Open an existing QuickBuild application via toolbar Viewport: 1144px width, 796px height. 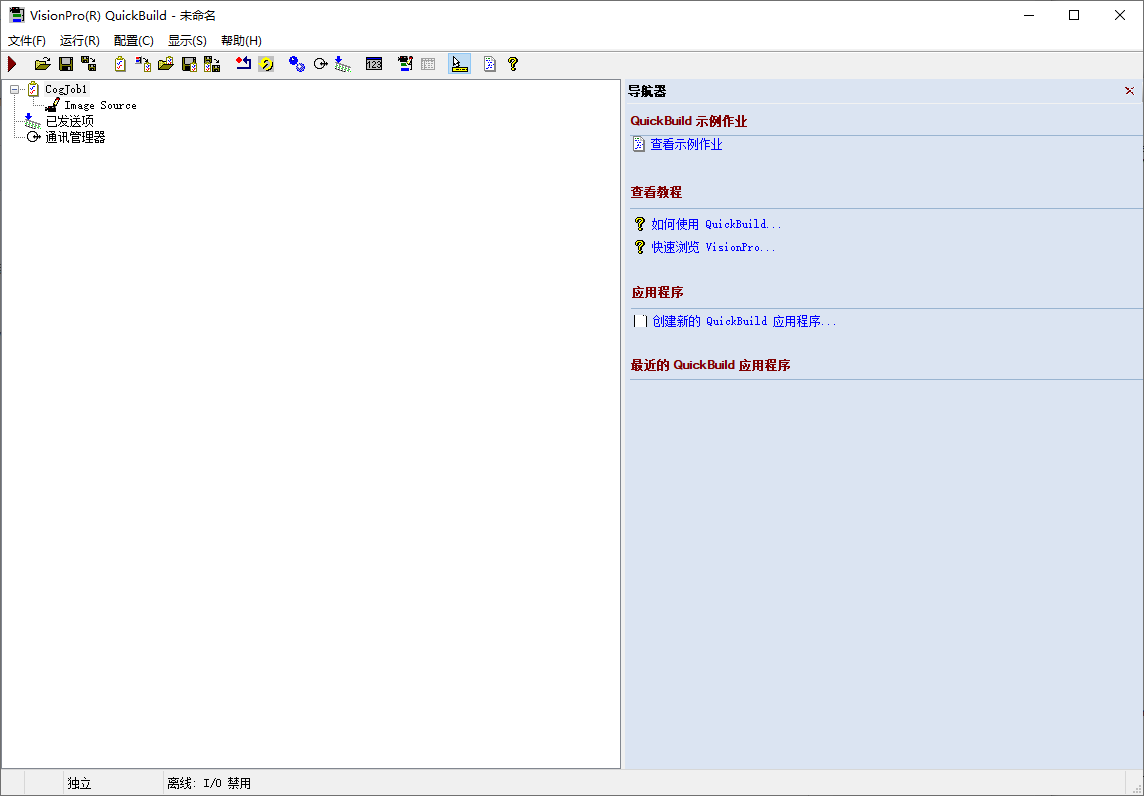coord(42,63)
